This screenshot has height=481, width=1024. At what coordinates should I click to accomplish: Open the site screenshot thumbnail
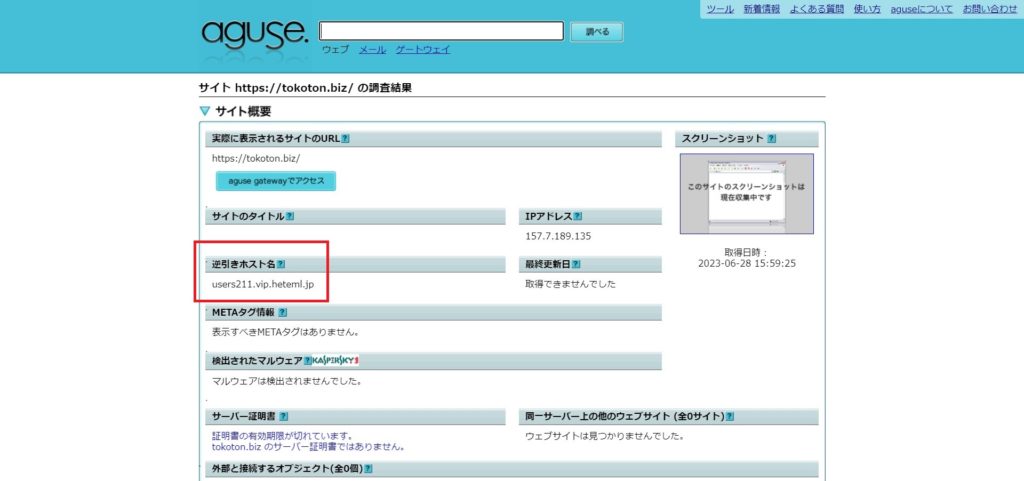pos(746,193)
